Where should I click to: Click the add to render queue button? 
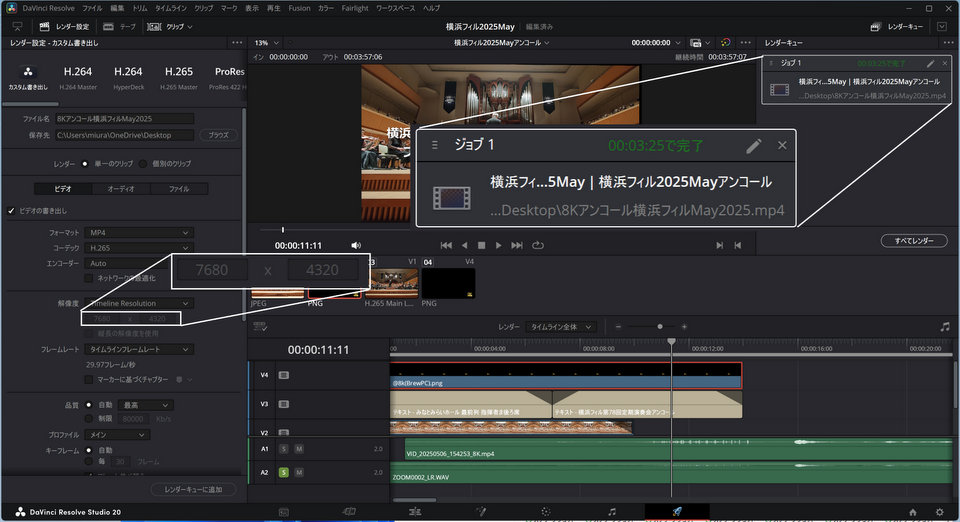coord(193,489)
